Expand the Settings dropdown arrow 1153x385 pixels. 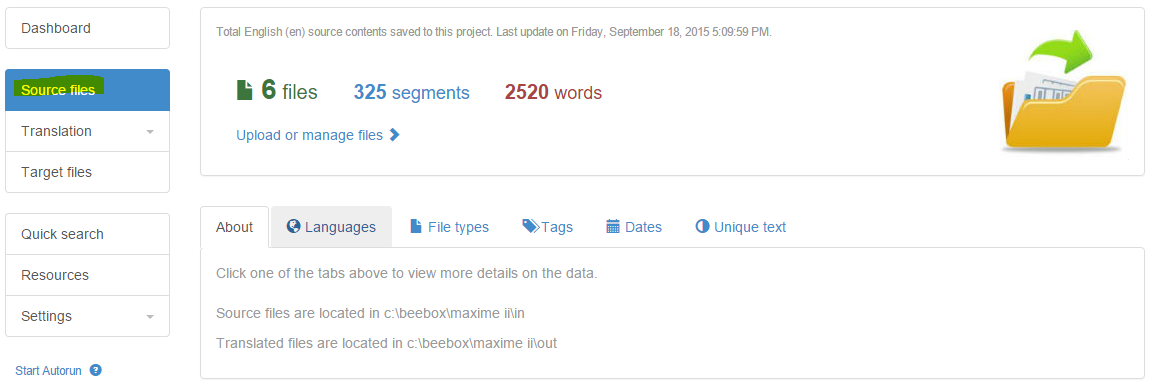(150, 317)
